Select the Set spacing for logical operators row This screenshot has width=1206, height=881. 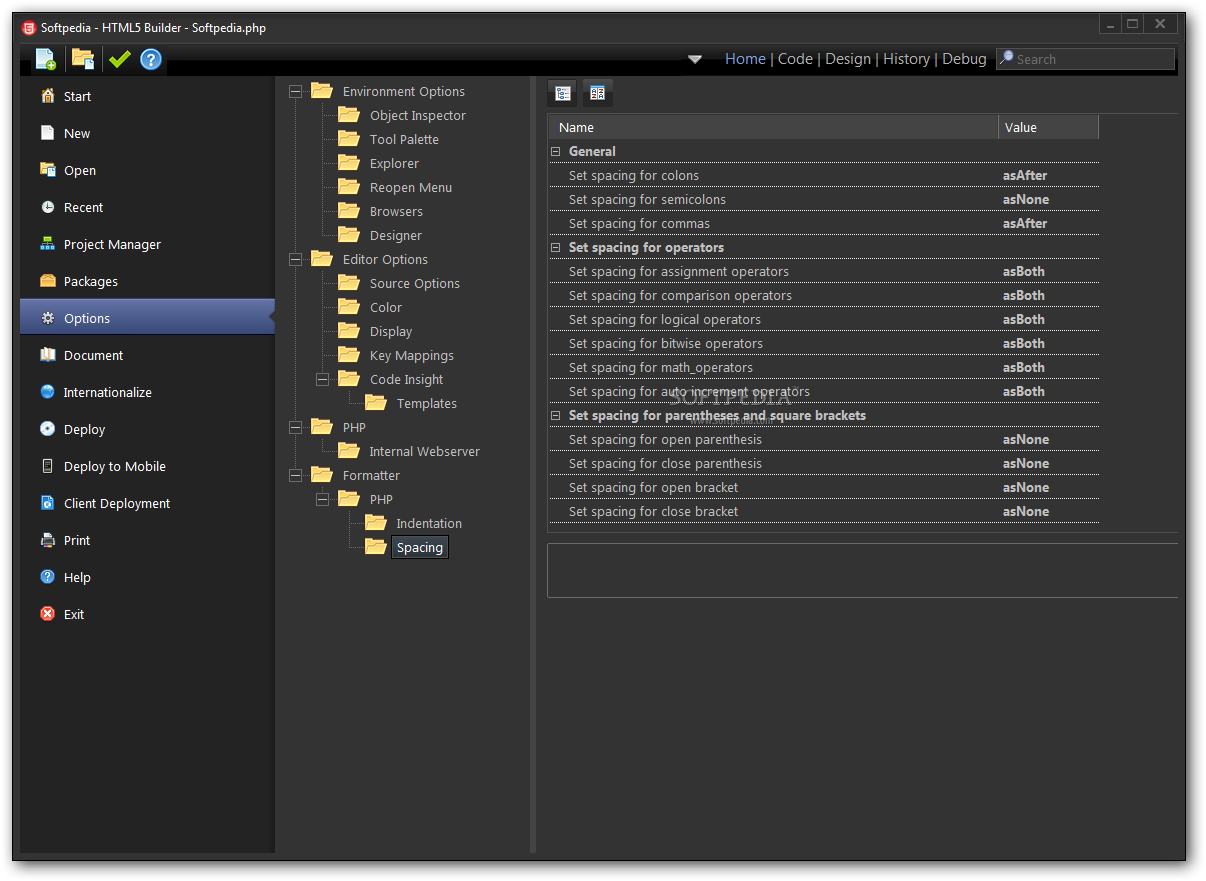(x=823, y=319)
